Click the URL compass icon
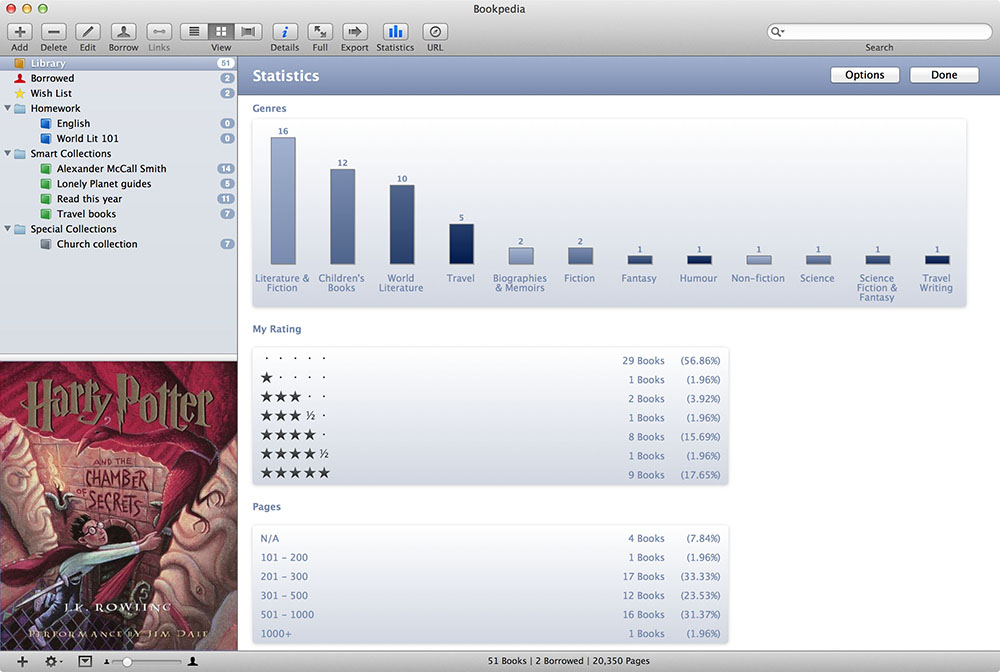The height and width of the screenshot is (672, 1000). pyautogui.click(x=435, y=32)
